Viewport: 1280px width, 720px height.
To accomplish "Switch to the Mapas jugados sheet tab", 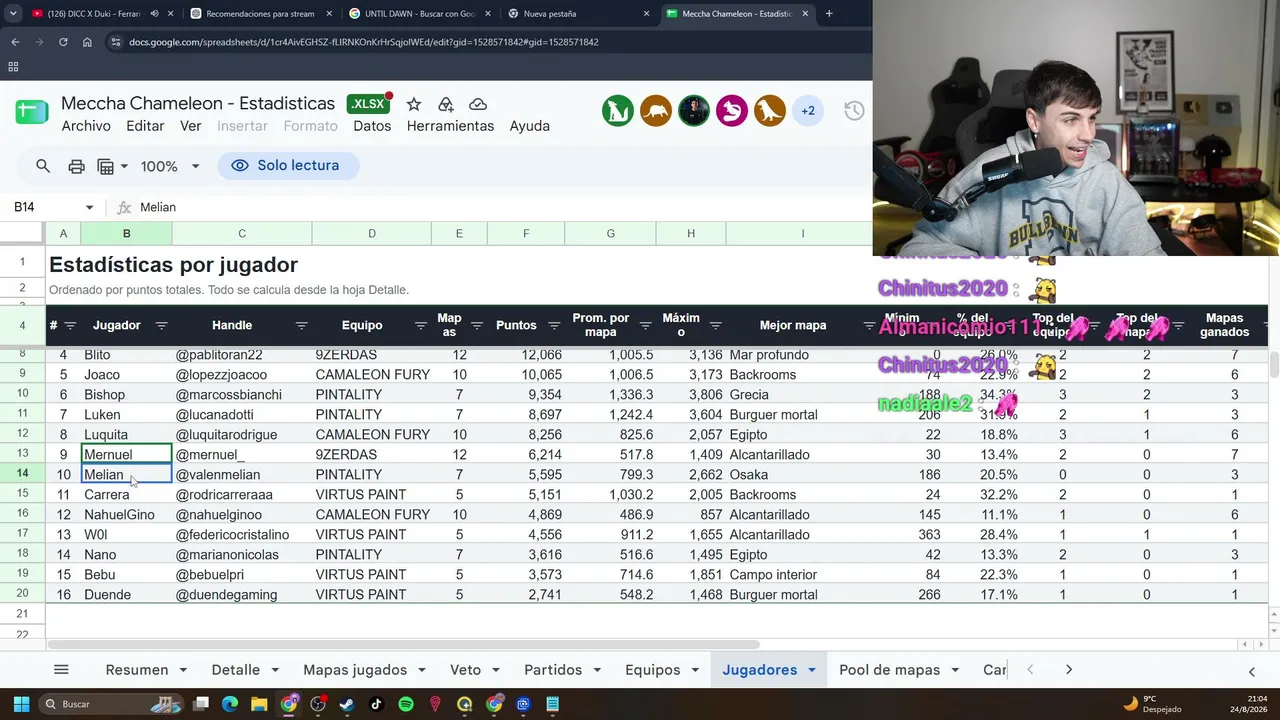I will (x=355, y=670).
